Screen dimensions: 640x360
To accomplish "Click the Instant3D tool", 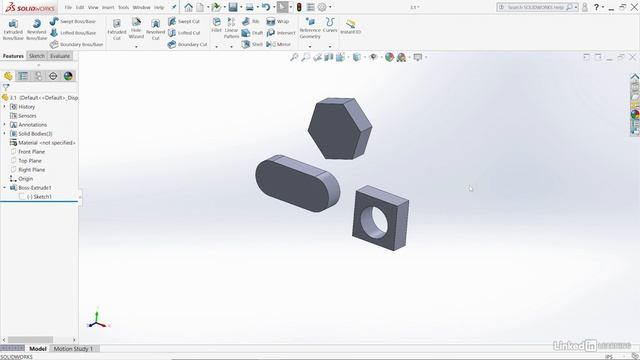I will point(351,27).
